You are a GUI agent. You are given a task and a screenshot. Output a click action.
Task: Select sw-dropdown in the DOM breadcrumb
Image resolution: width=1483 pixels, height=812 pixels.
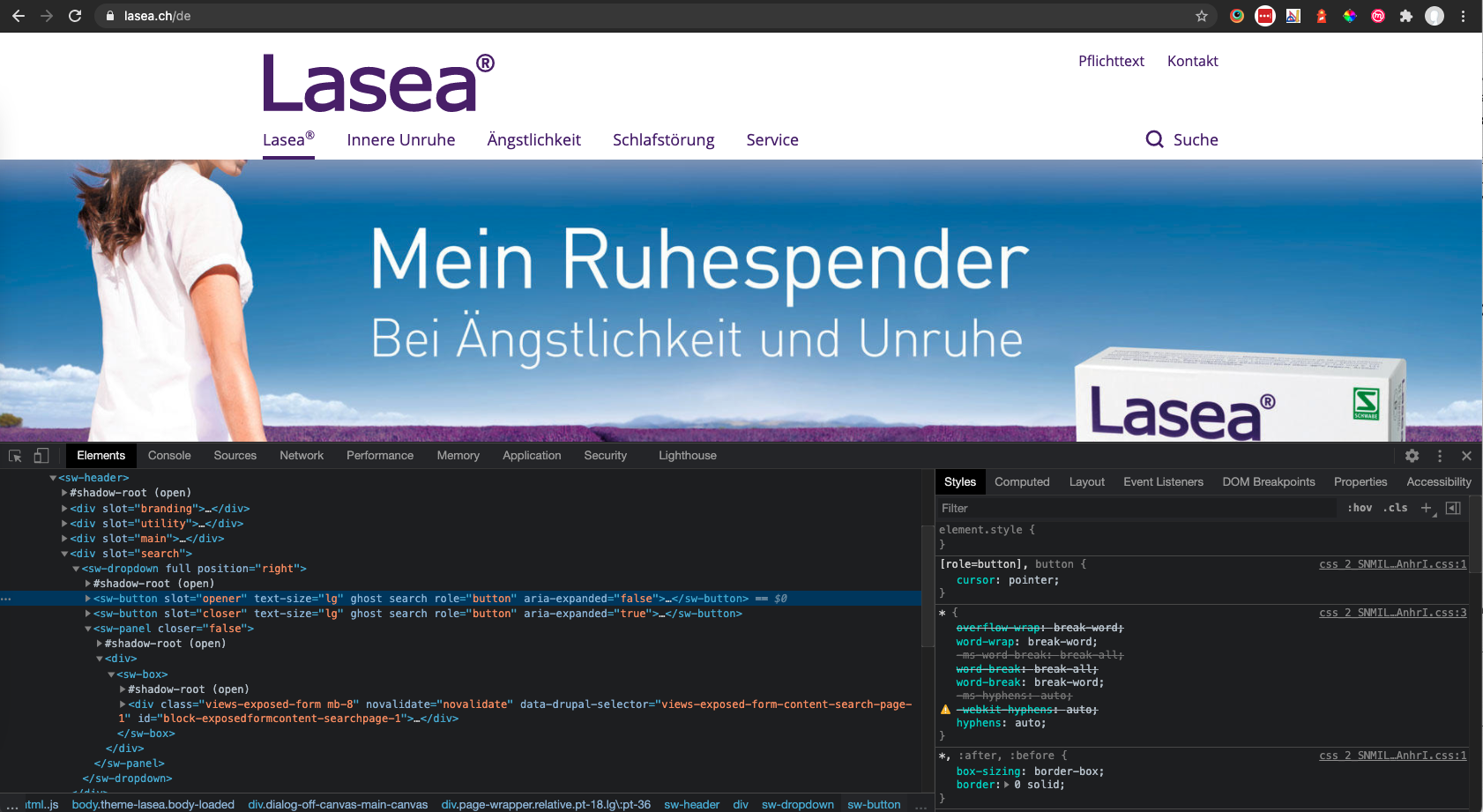tap(797, 804)
